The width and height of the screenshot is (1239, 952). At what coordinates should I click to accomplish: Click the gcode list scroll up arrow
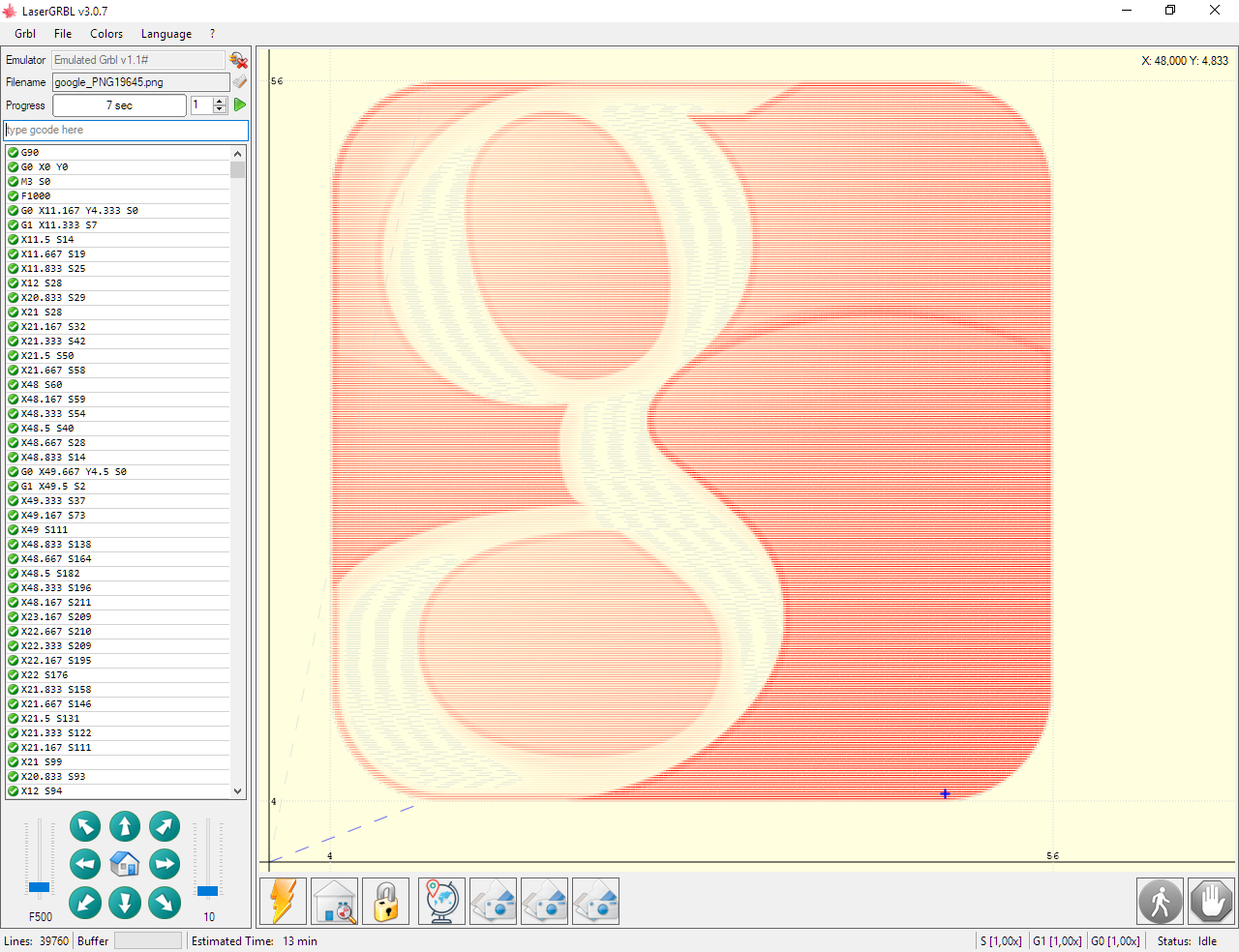tap(237, 153)
